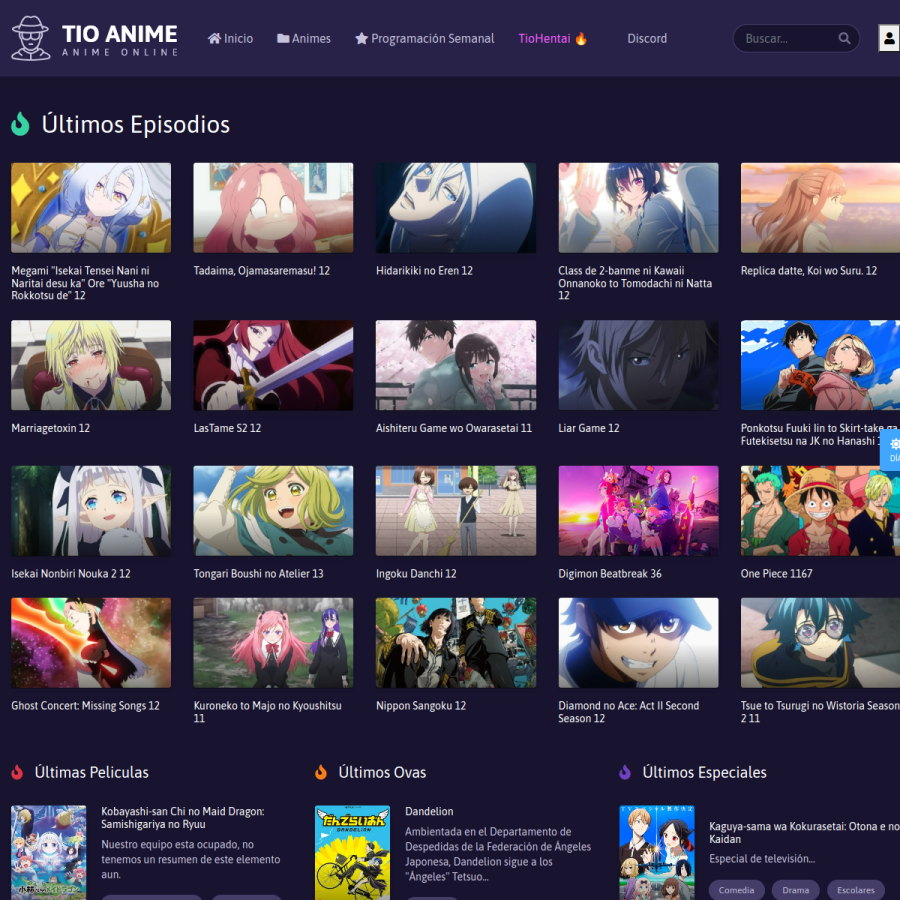
Task: Open the Discord menu link
Action: 647,38
